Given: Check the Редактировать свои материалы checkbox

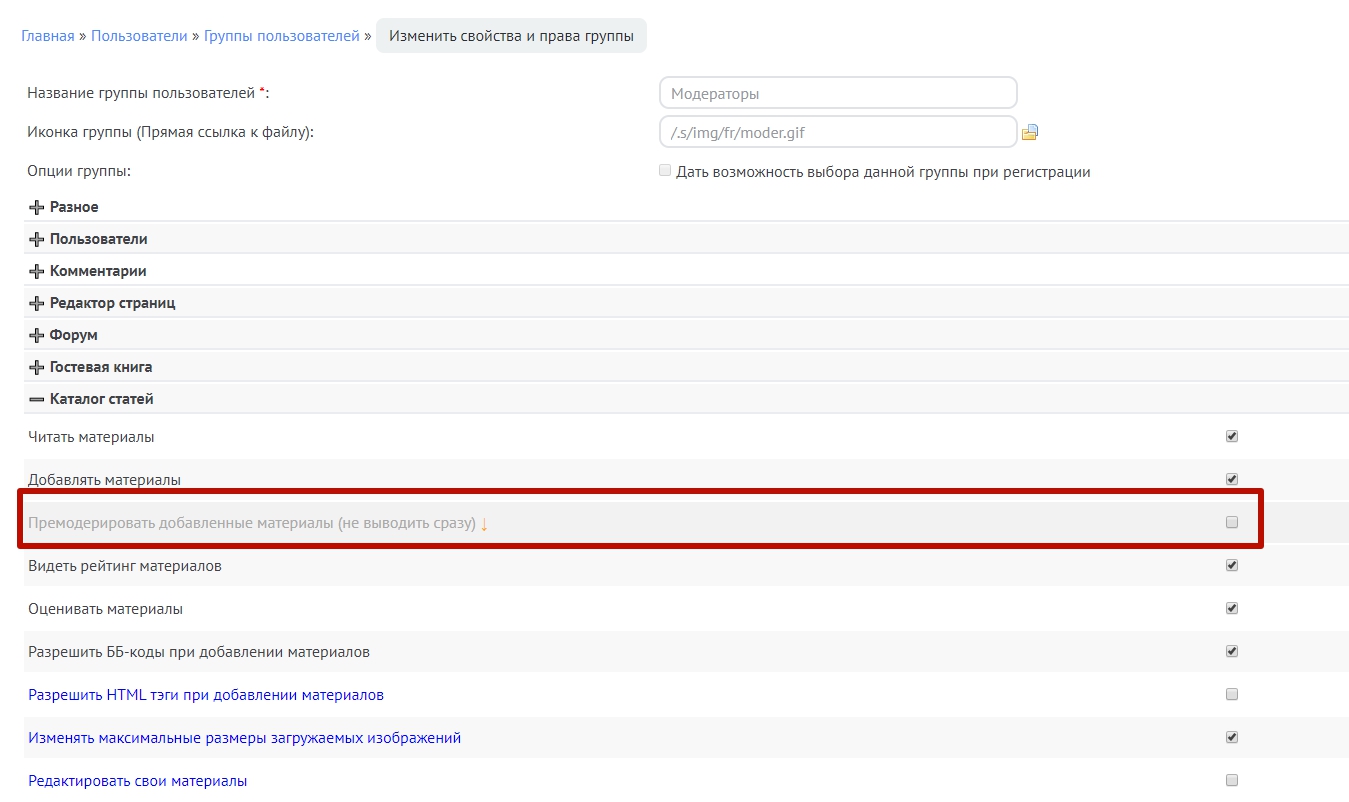Looking at the screenshot, I should tap(1232, 780).
